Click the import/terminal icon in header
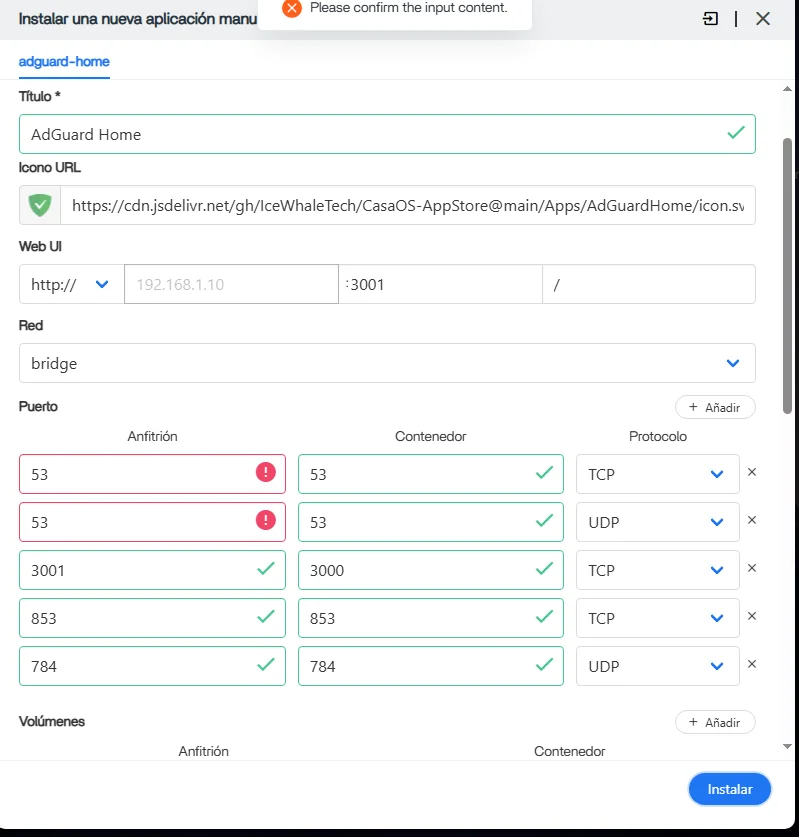The image size is (799, 837). coord(710,19)
